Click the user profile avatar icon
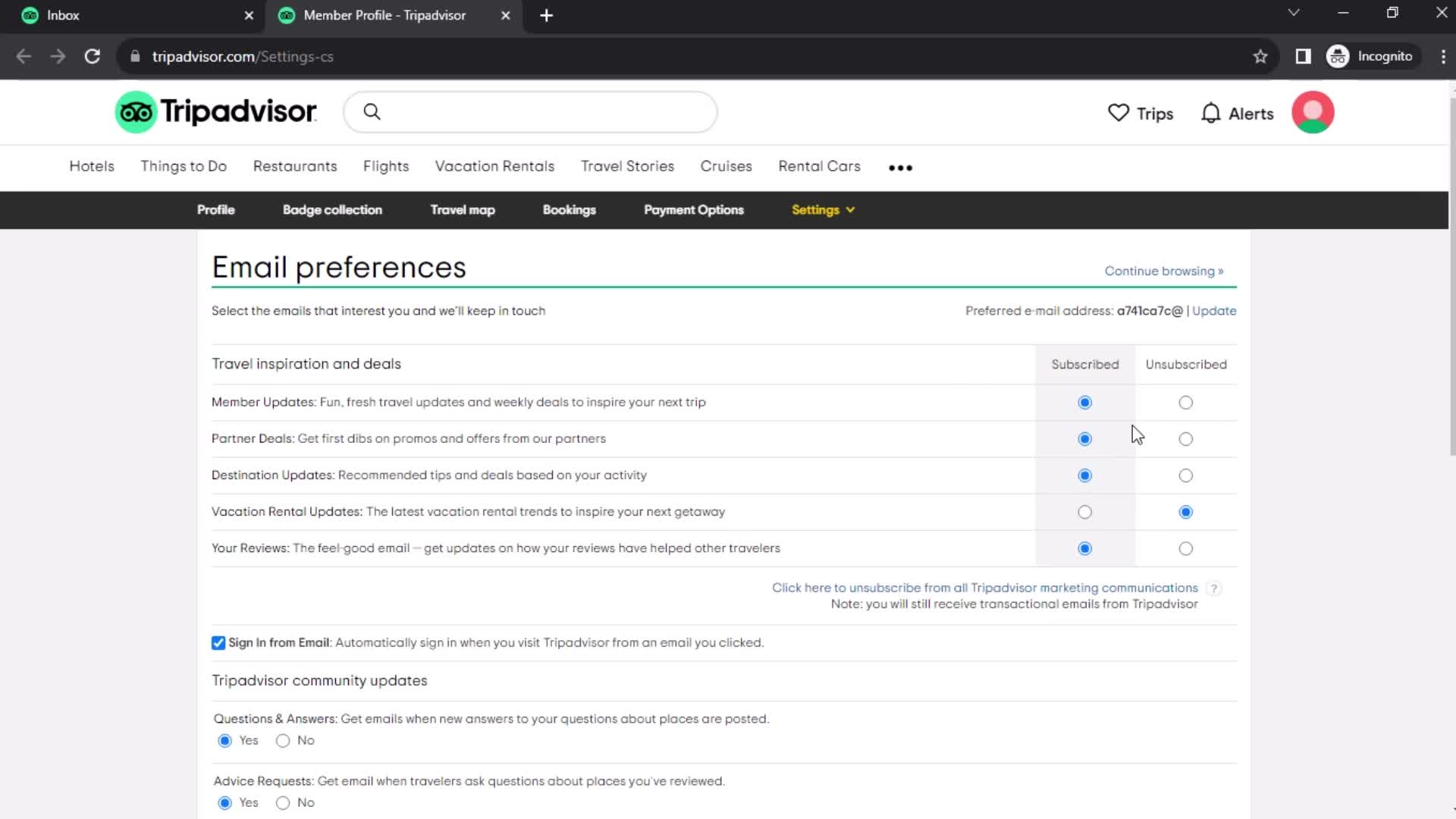Image resolution: width=1456 pixels, height=819 pixels. click(x=1313, y=113)
